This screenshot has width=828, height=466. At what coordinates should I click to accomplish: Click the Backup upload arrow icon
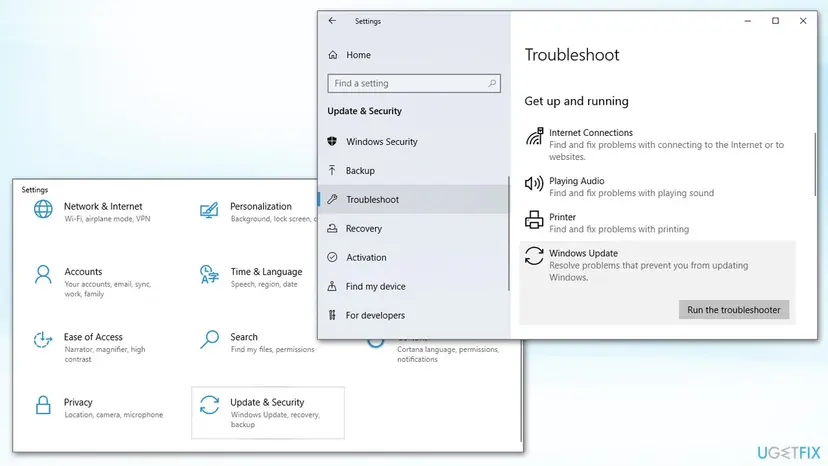[x=332, y=170]
